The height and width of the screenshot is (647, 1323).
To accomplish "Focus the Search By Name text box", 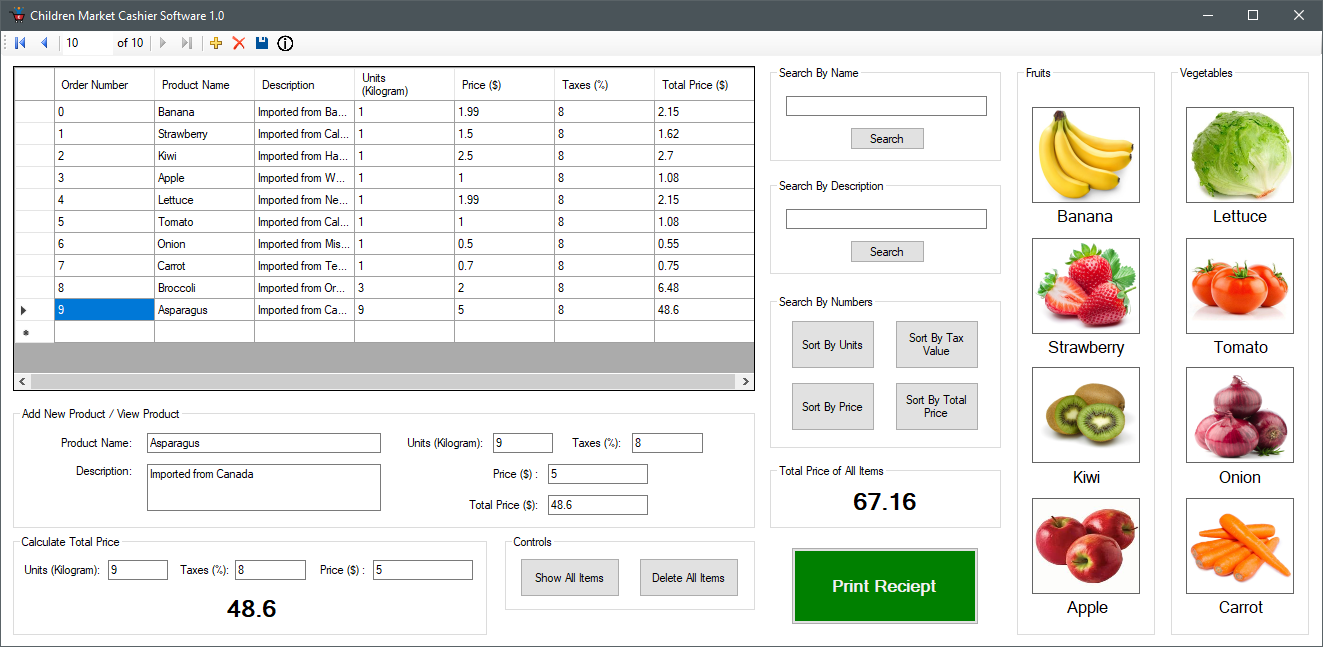I will pos(886,106).
